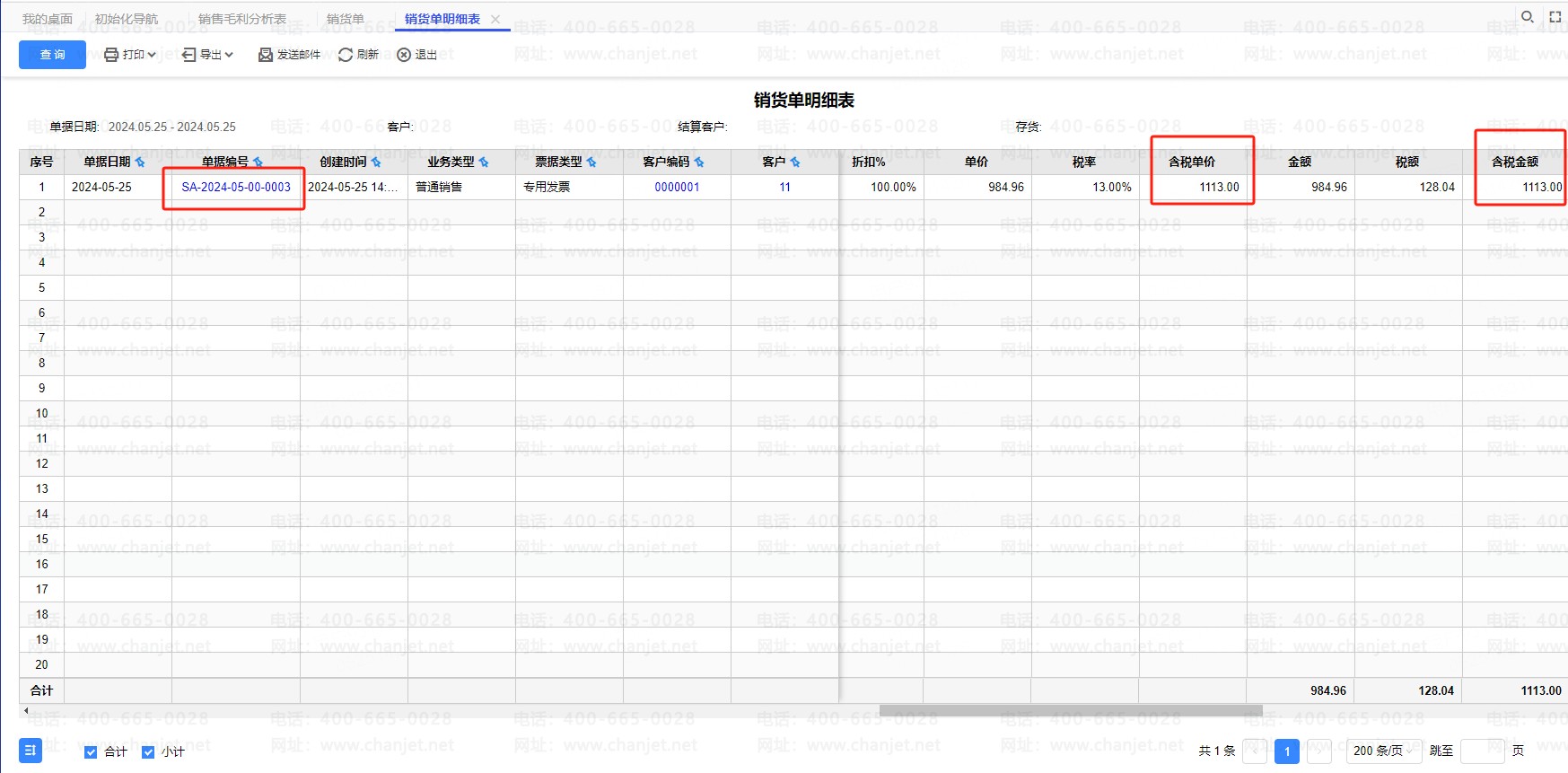Click the 序号 column header
Image resolution: width=1568 pixels, height=773 pixels.
point(41,162)
